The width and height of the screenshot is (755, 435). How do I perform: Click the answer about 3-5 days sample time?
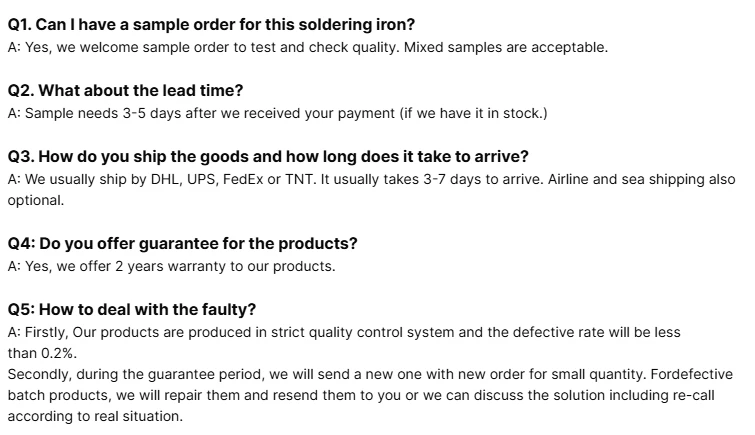[277, 113]
